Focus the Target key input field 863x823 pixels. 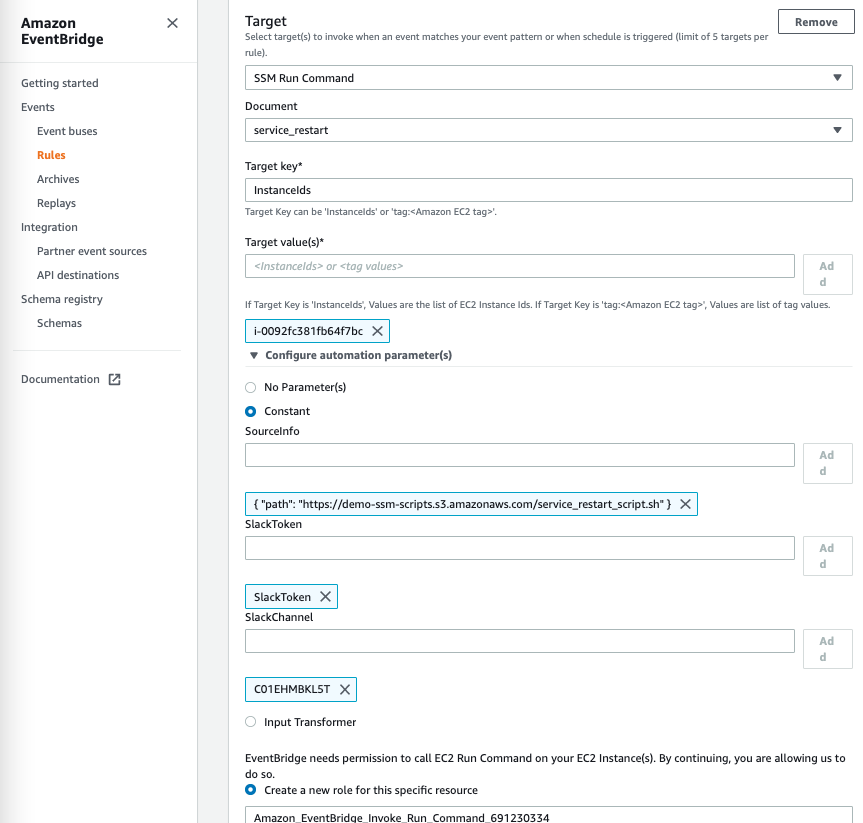549,190
